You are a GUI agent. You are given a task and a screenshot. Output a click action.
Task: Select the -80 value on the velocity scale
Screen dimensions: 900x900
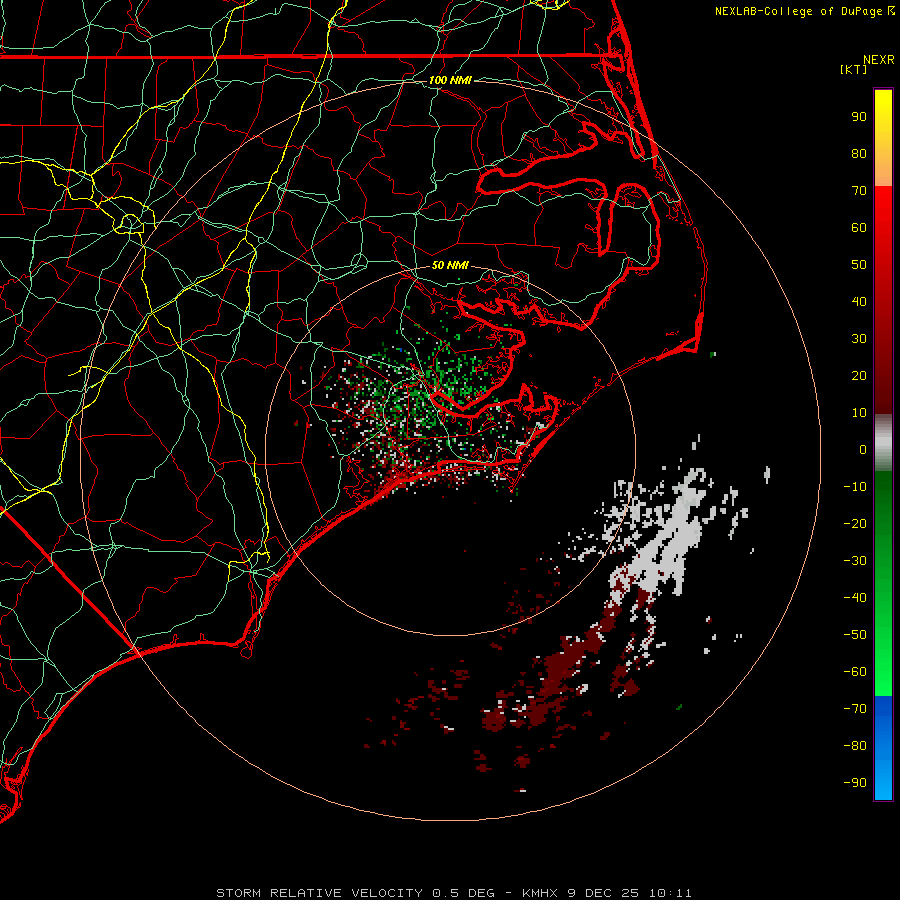pos(855,746)
